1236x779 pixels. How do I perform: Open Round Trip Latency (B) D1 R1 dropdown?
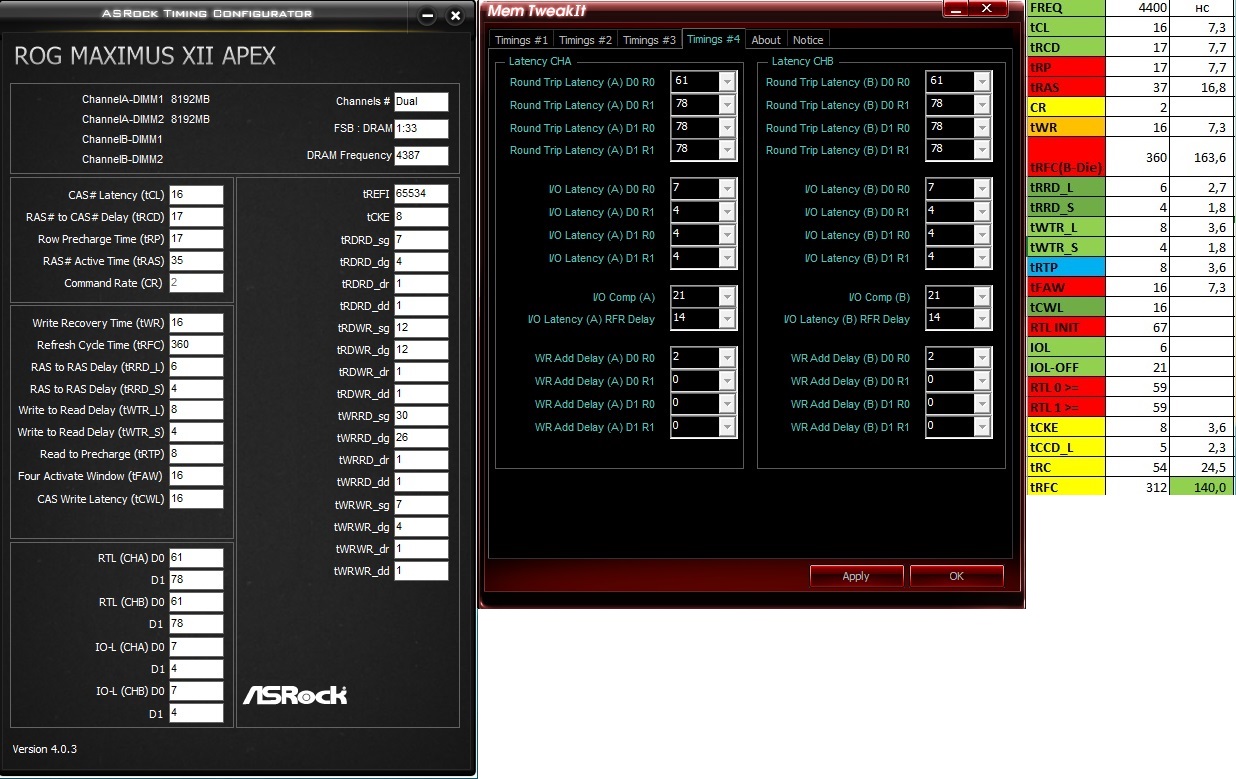click(981, 150)
